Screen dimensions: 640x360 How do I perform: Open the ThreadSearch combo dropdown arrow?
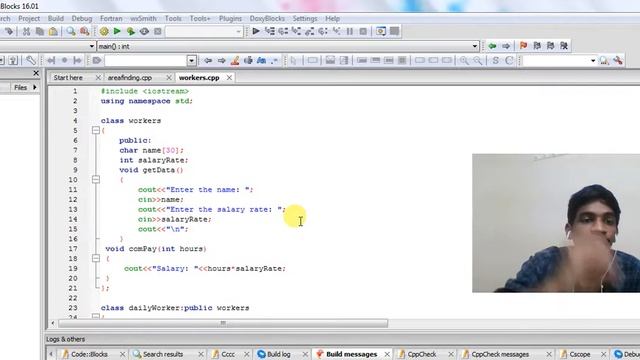[593, 61]
